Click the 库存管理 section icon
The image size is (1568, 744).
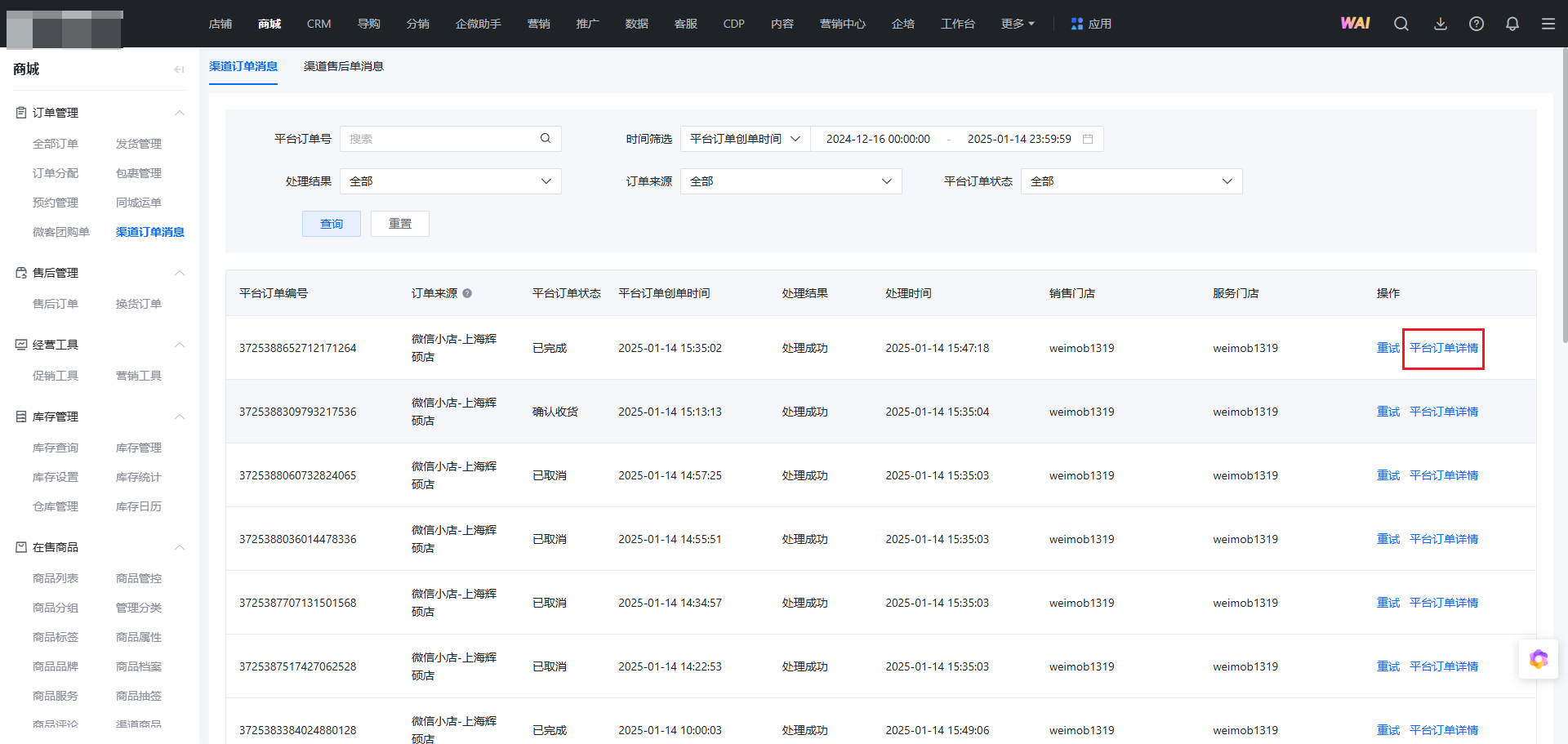(21, 417)
